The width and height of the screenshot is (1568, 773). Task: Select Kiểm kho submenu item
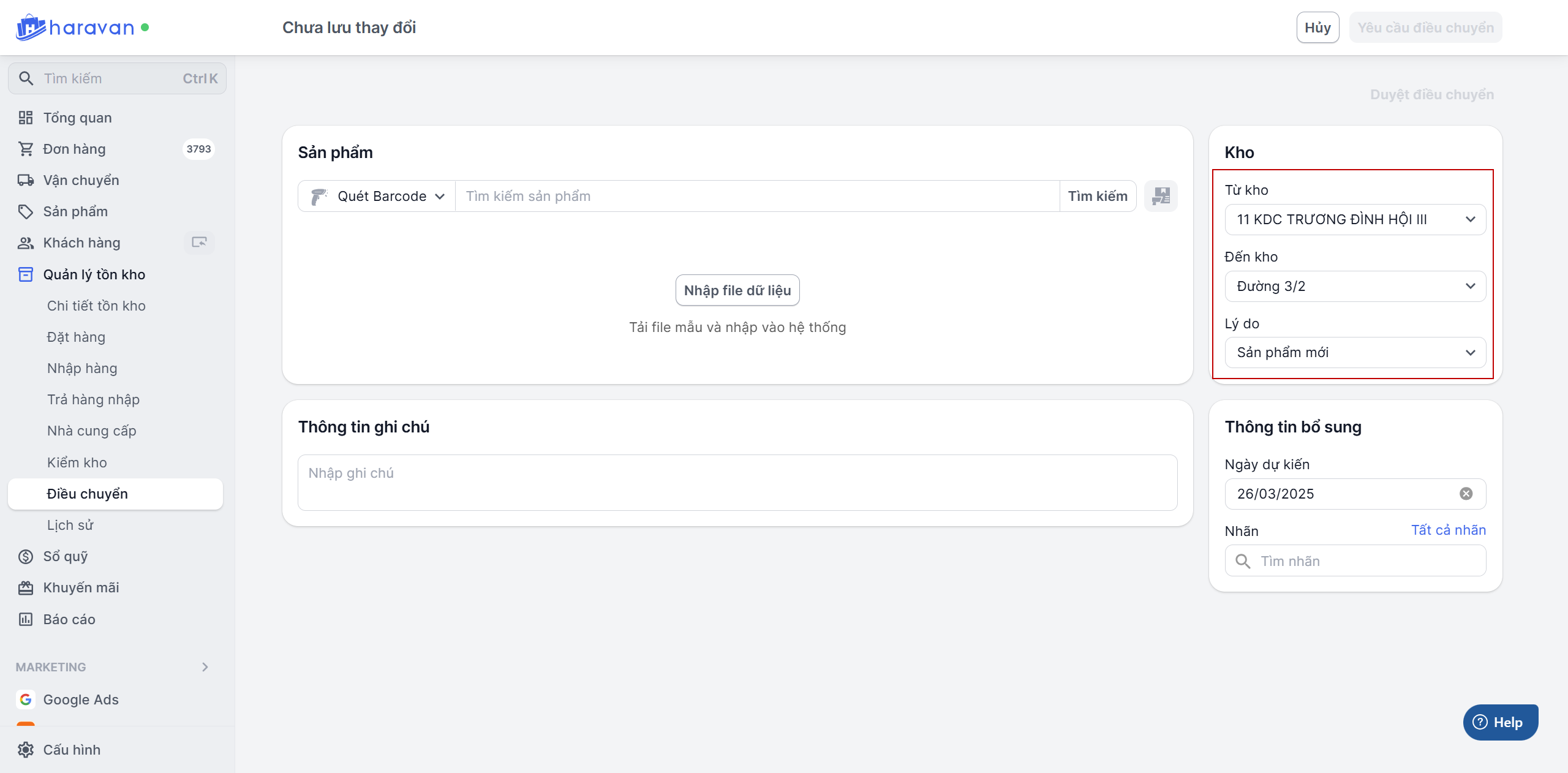[77, 462]
